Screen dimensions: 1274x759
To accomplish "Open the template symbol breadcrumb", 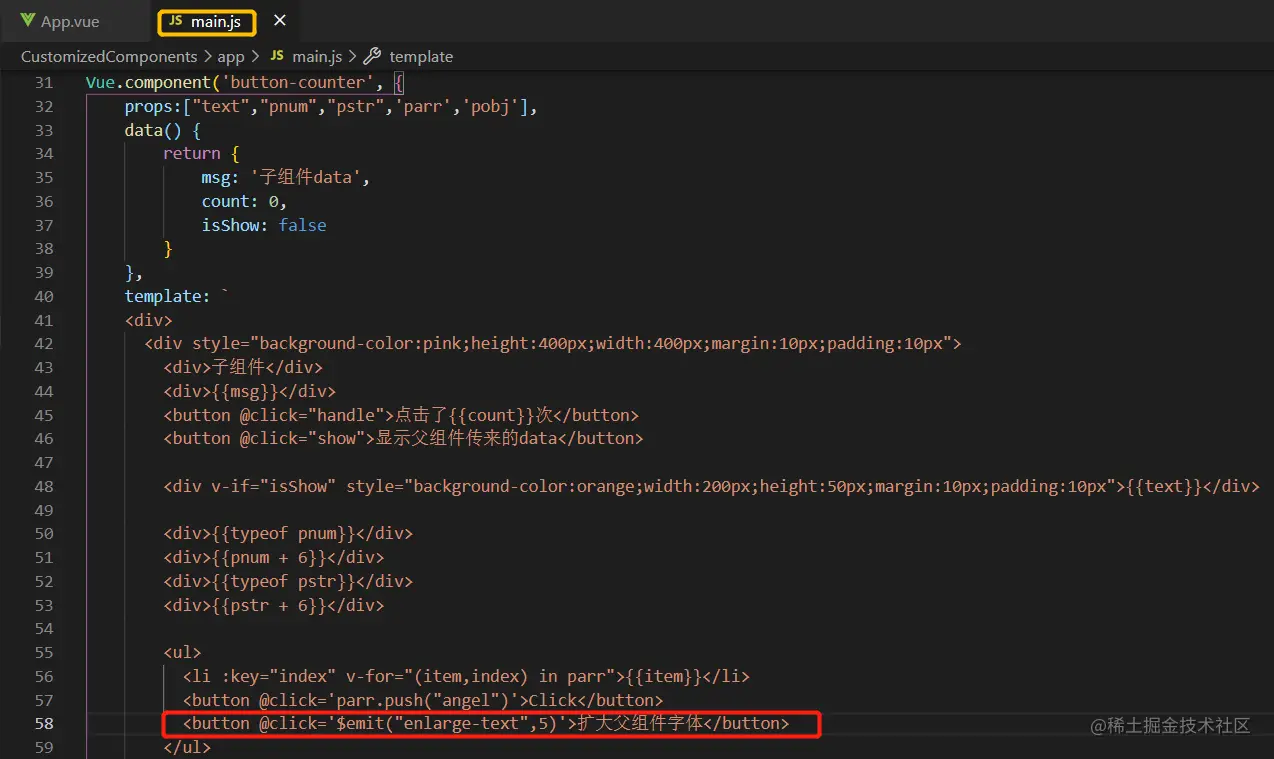I will tap(421, 57).
